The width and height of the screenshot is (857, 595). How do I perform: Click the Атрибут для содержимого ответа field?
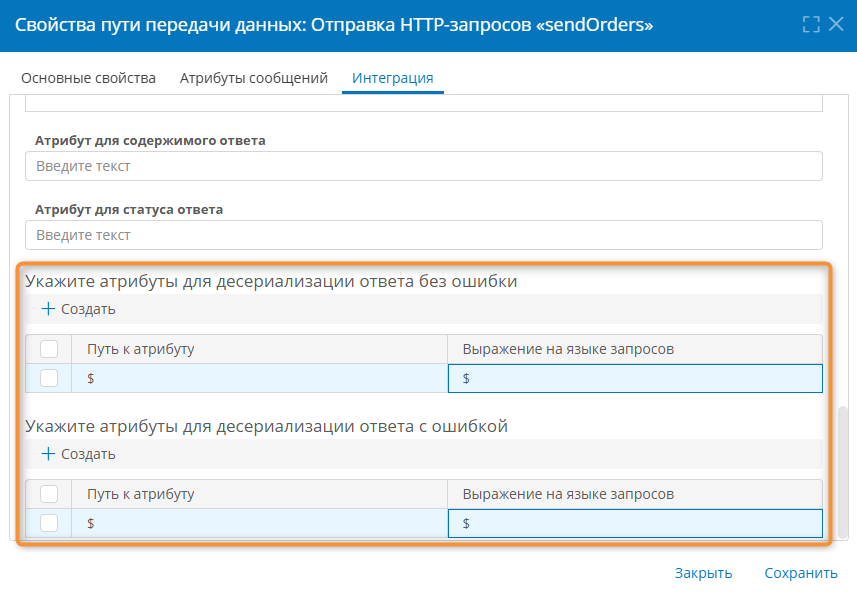pyautogui.click(x=423, y=166)
